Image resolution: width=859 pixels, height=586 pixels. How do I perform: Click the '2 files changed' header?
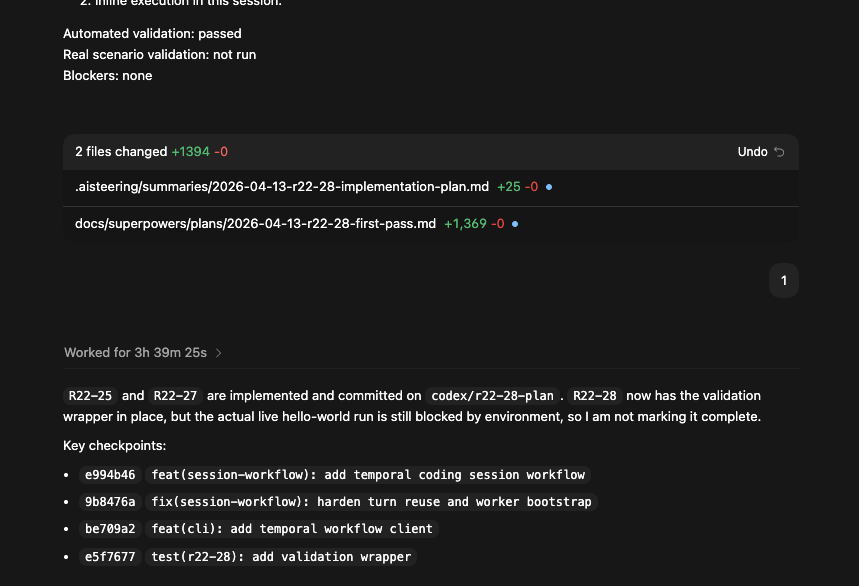point(431,152)
